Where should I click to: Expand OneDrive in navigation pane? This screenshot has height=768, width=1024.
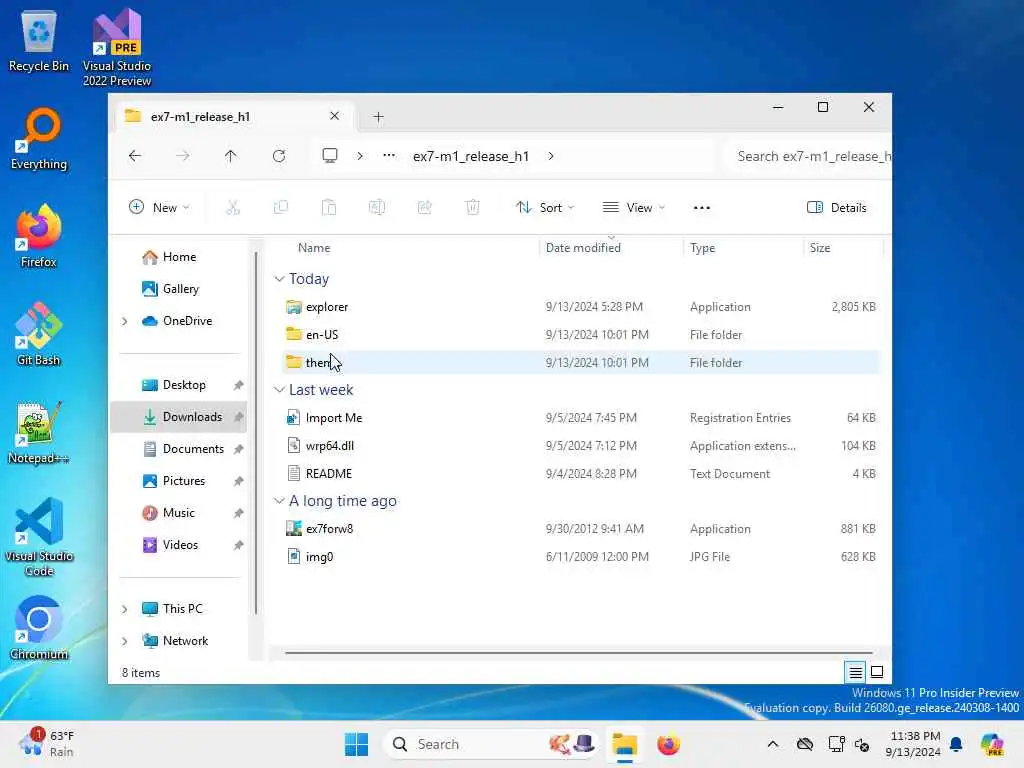[124, 321]
